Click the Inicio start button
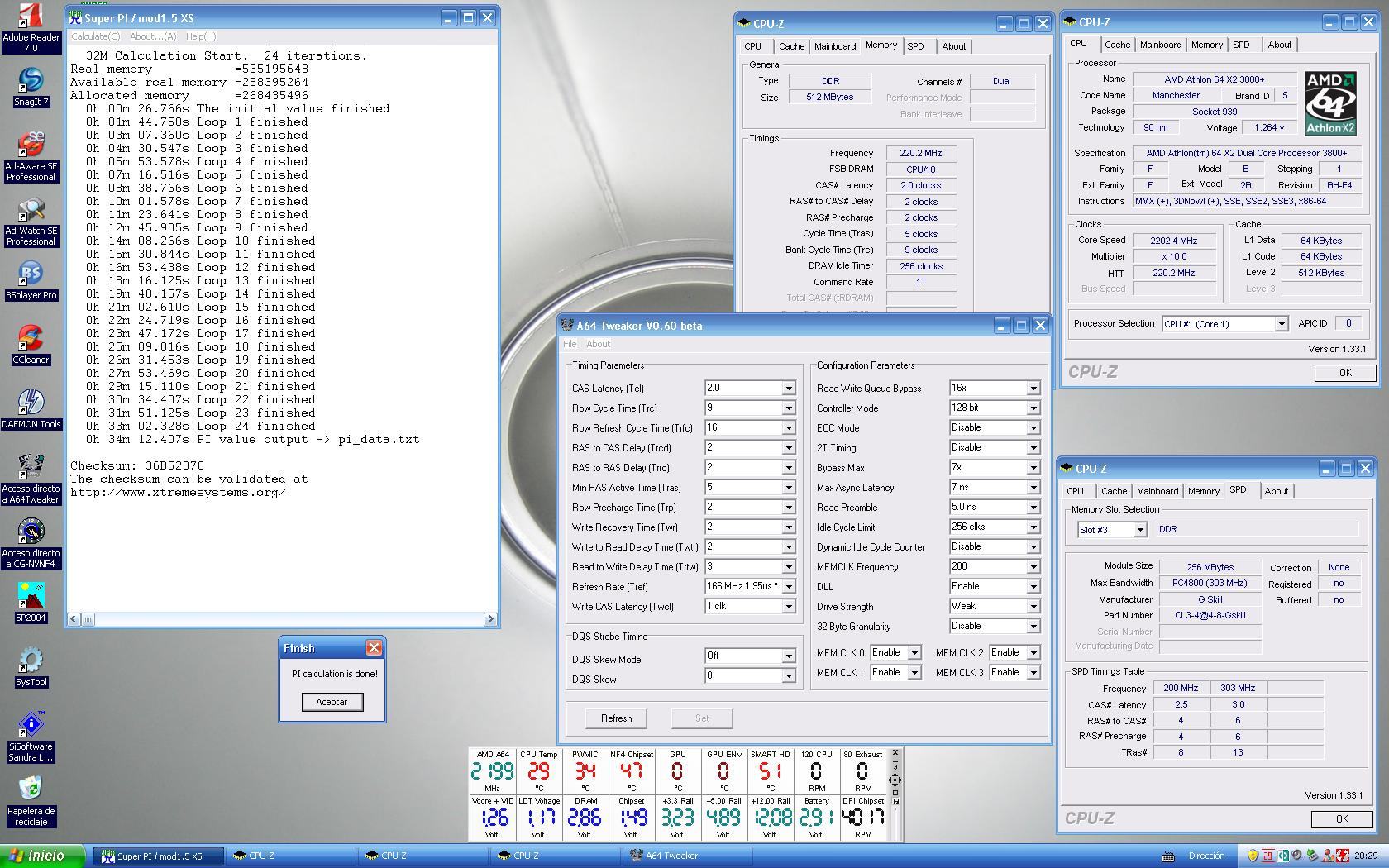Viewport: 1389px width, 868px height. [x=41, y=856]
